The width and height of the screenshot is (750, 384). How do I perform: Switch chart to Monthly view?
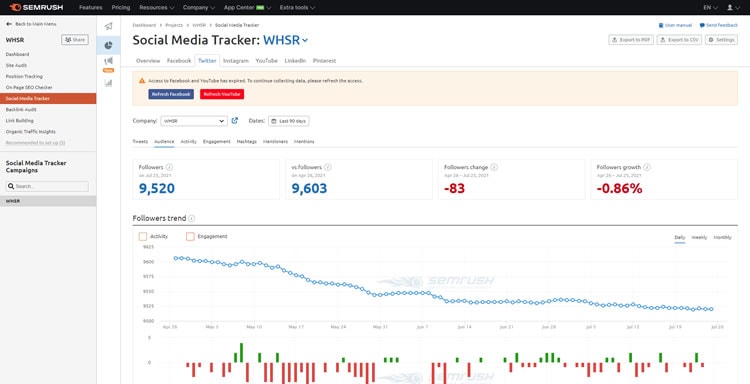pyautogui.click(x=722, y=237)
